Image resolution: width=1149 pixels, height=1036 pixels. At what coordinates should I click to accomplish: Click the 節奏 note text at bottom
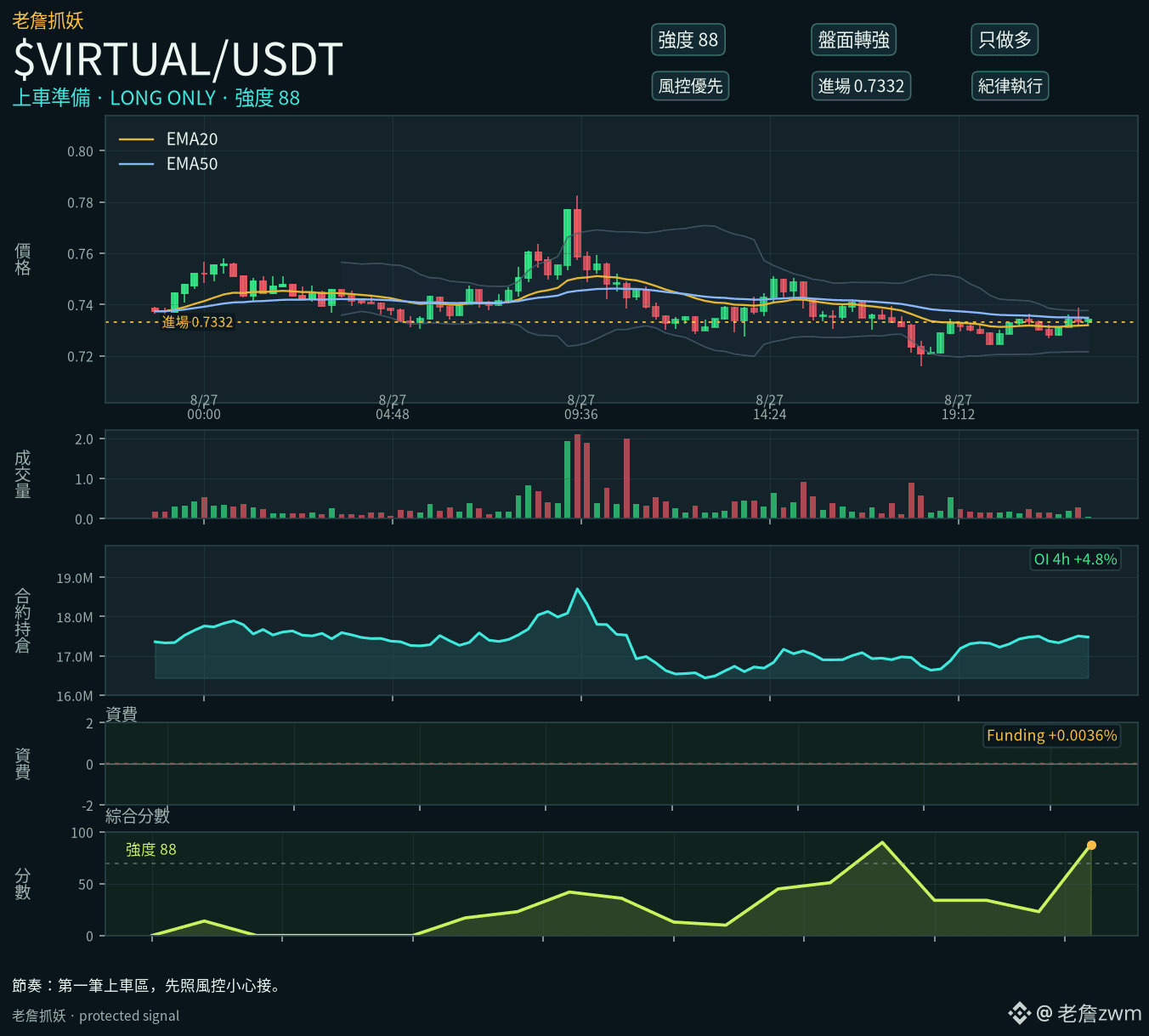coord(148,986)
